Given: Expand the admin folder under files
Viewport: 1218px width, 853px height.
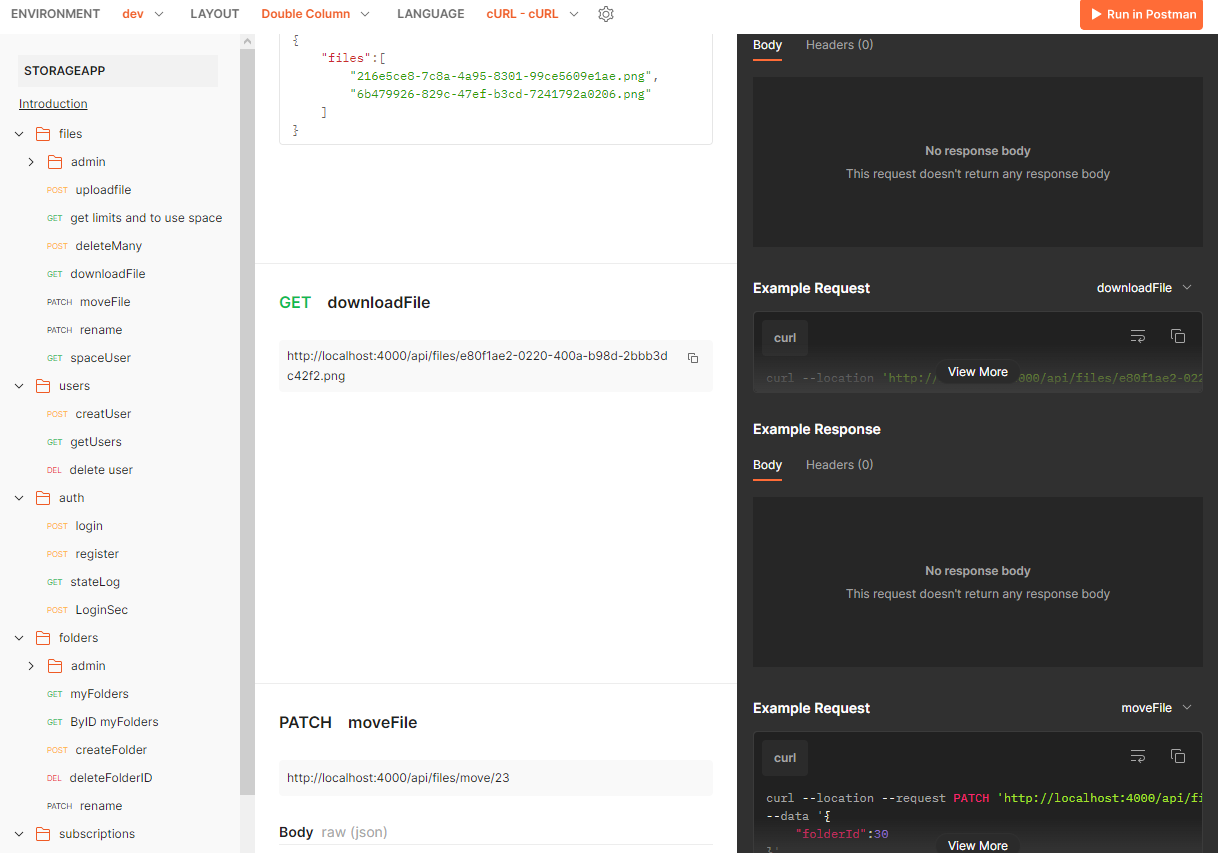Looking at the screenshot, I should [x=31, y=162].
